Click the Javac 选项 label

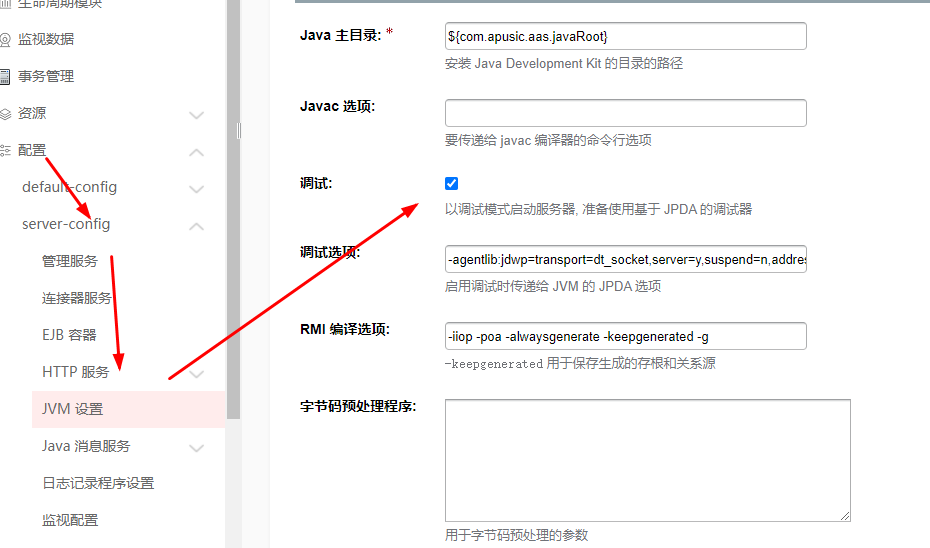pyautogui.click(x=337, y=106)
